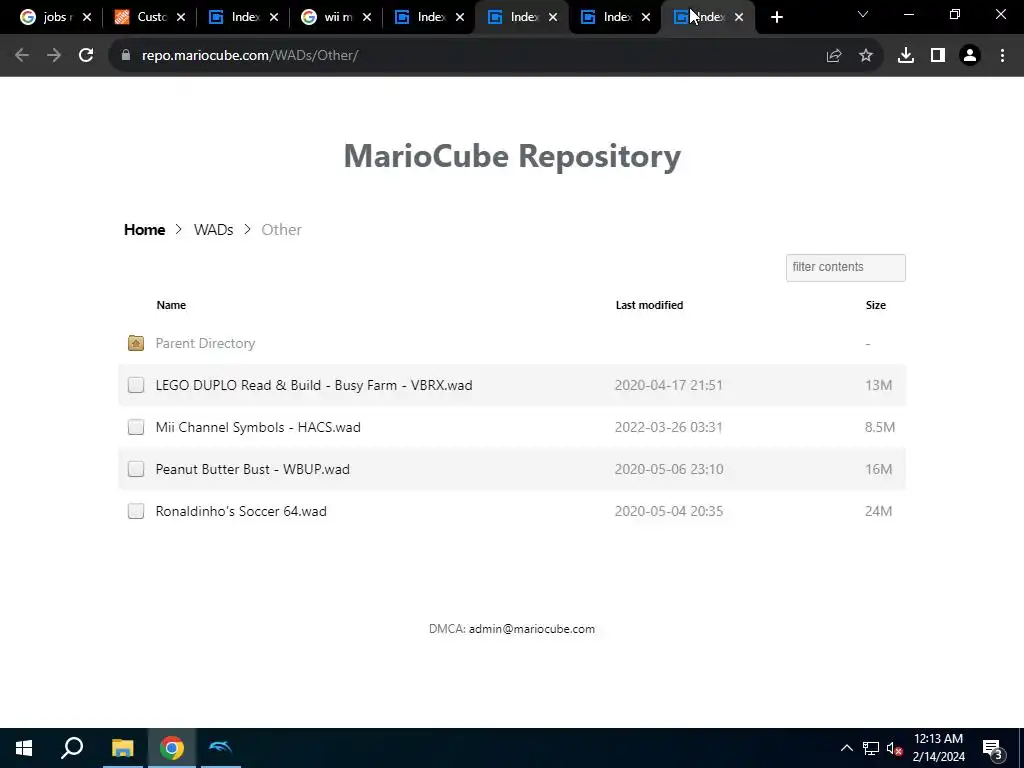Check the Peanut Butter Bust checkbox
This screenshot has height=768, width=1024.
(x=136, y=469)
